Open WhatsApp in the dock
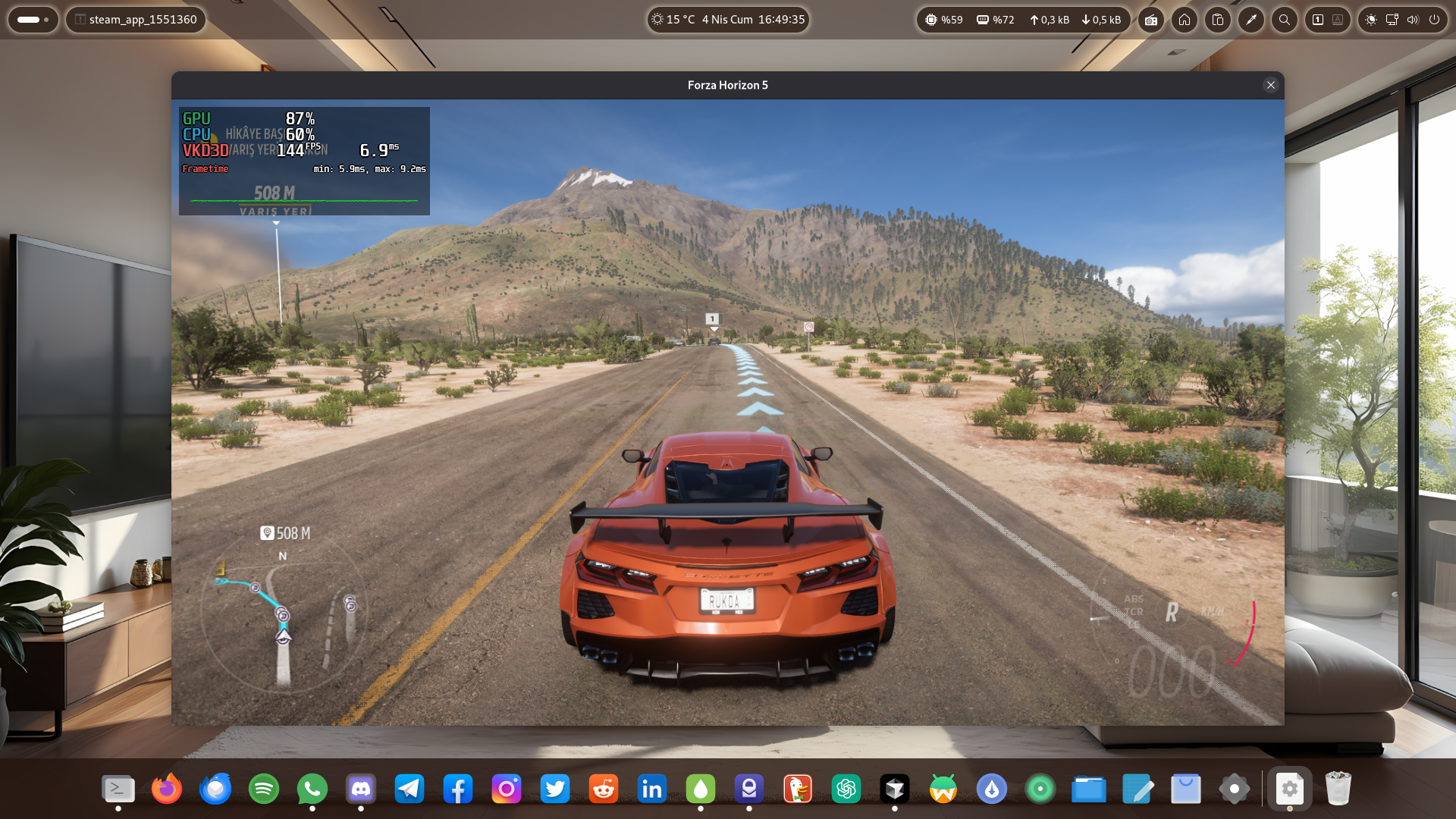The image size is (1456, 819). [312, 789]
